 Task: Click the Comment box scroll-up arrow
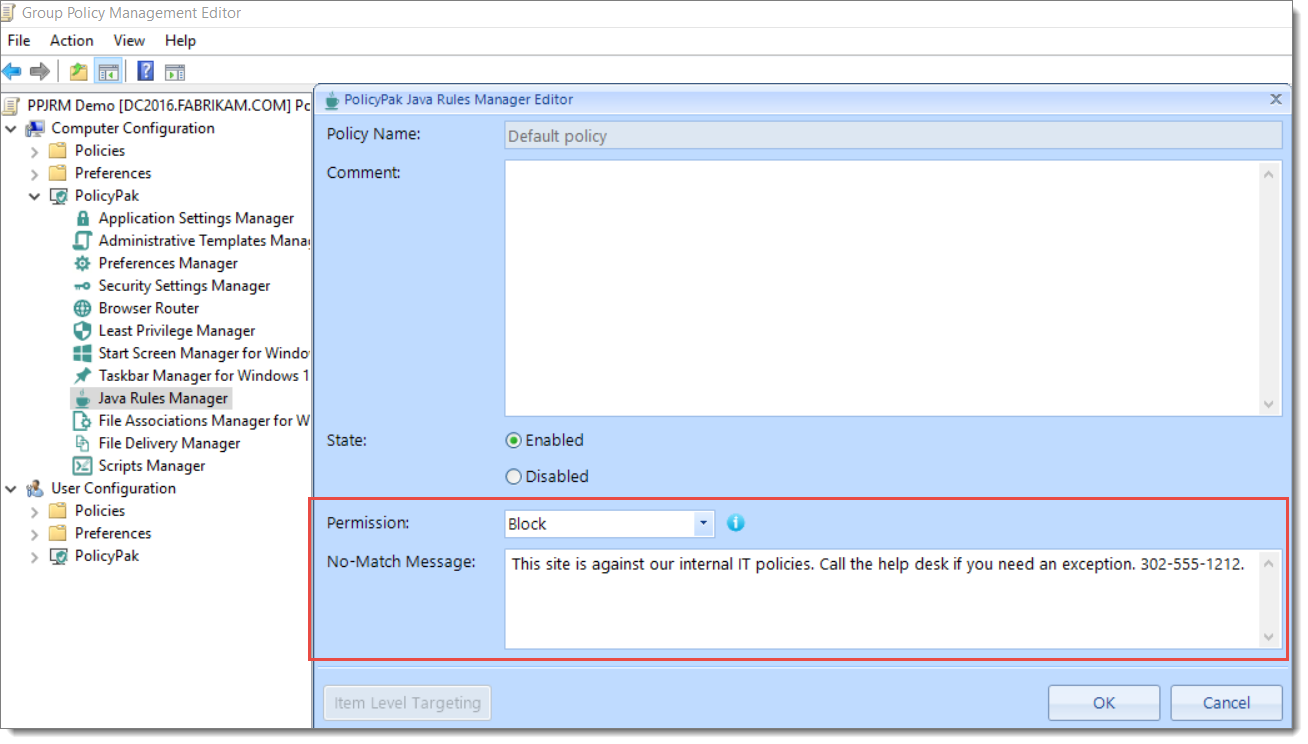pos(1270,173)
